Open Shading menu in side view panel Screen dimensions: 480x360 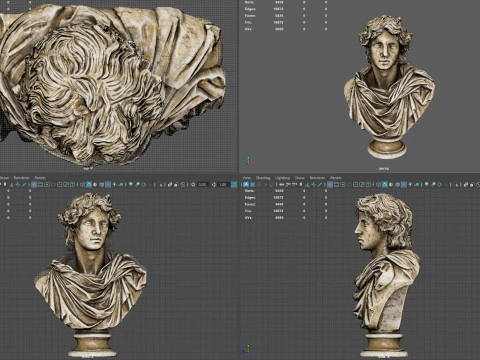(x=263, y=178)
